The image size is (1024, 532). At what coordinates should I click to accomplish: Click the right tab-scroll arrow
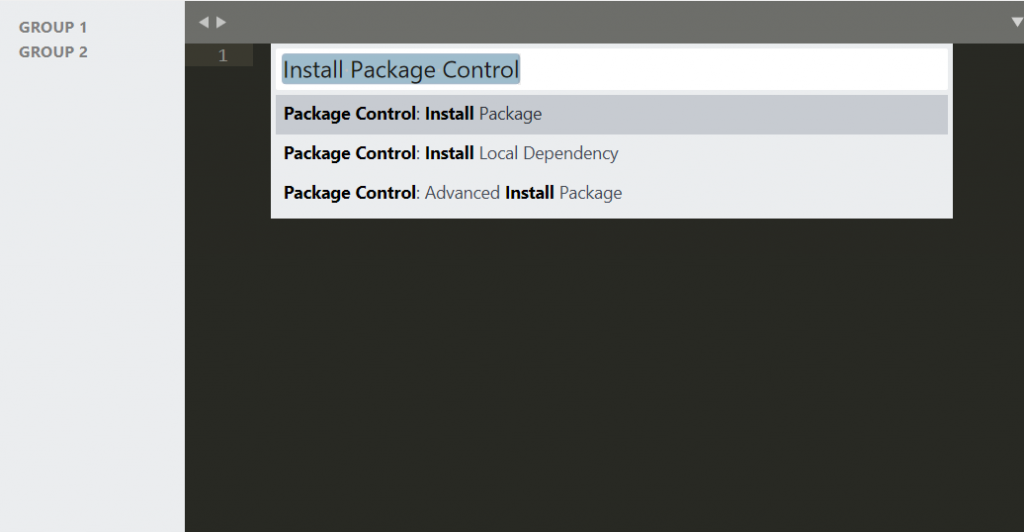[221, 22]
